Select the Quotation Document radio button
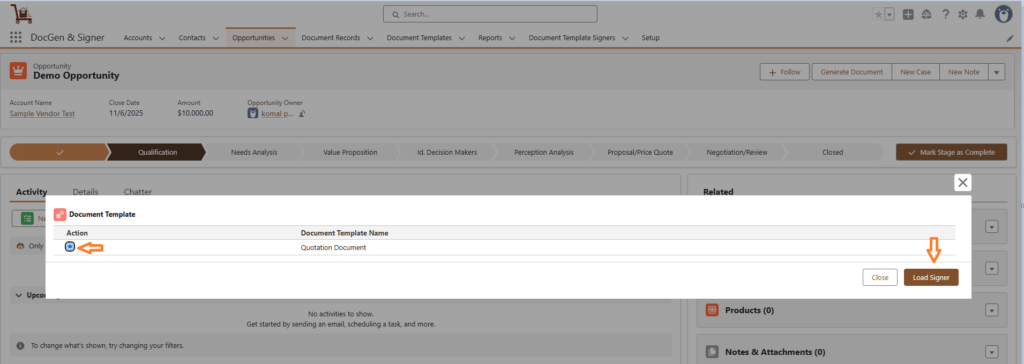Screen dimensions: 1024x364 coord(70,247)
